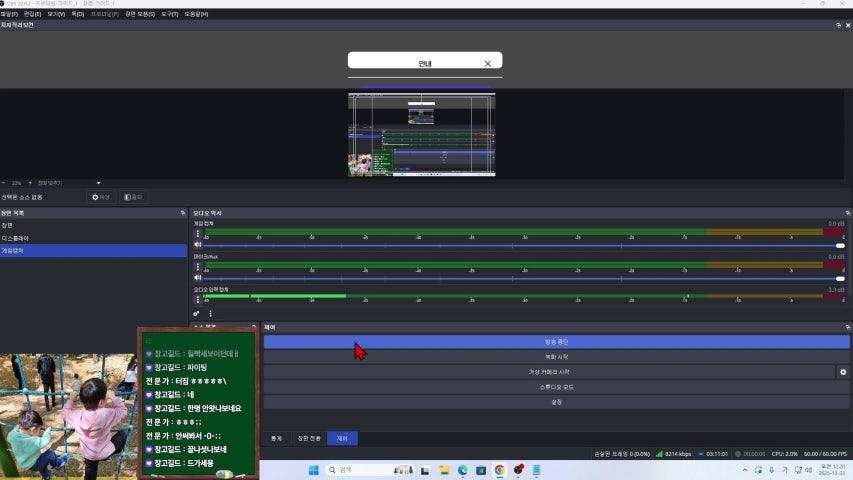The height and width of the screenshot is (480, 853).
Task: Open Chrome from the Windows taskbar
Action: 499,469
